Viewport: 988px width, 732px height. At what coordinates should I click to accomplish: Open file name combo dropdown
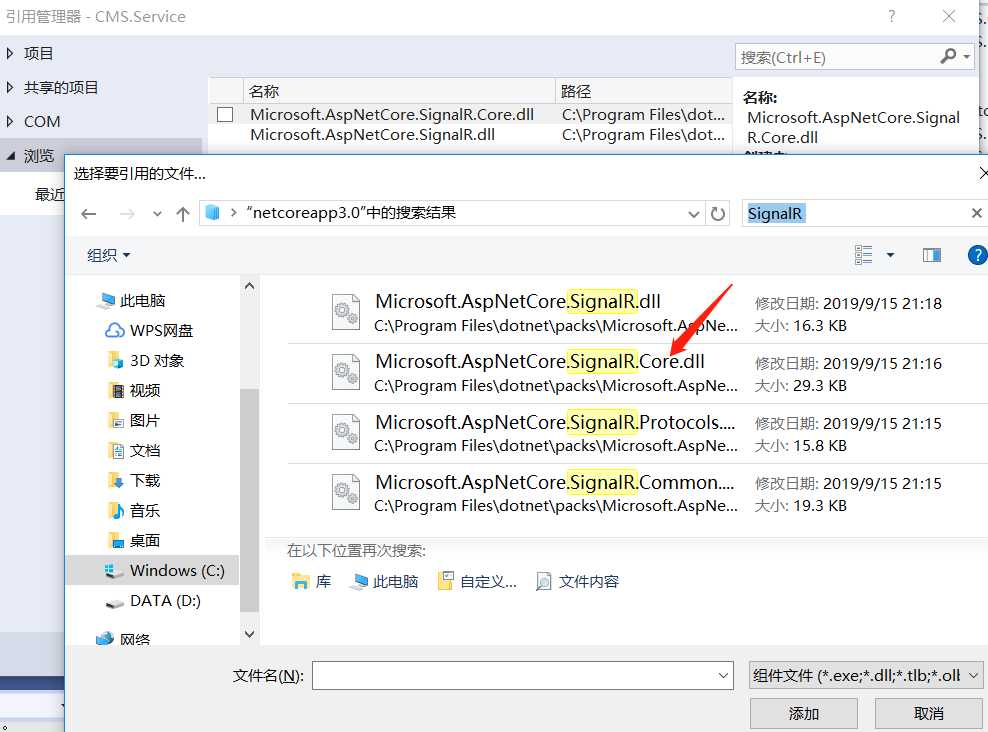tap(723, 675)
